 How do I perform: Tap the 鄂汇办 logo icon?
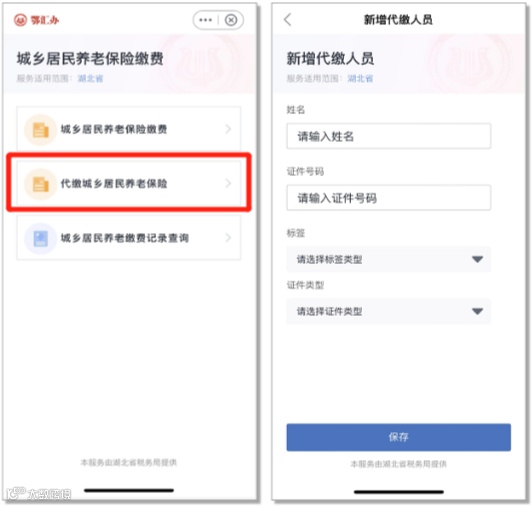pos(20,20)
